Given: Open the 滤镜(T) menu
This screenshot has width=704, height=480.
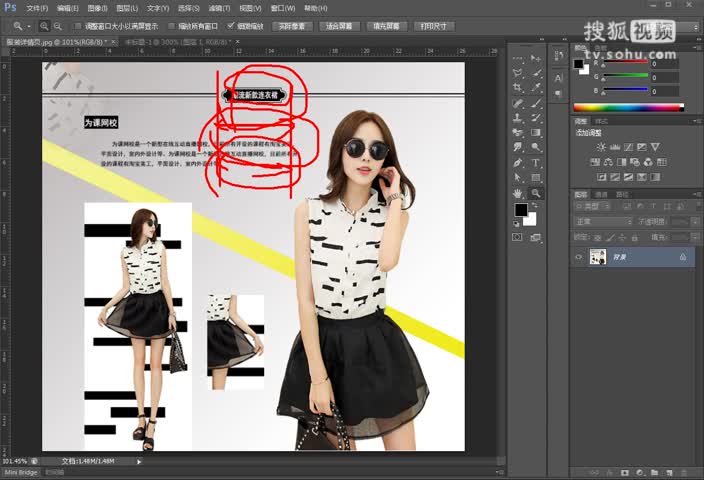Looking at the screenshot, I should pos(219,8).
